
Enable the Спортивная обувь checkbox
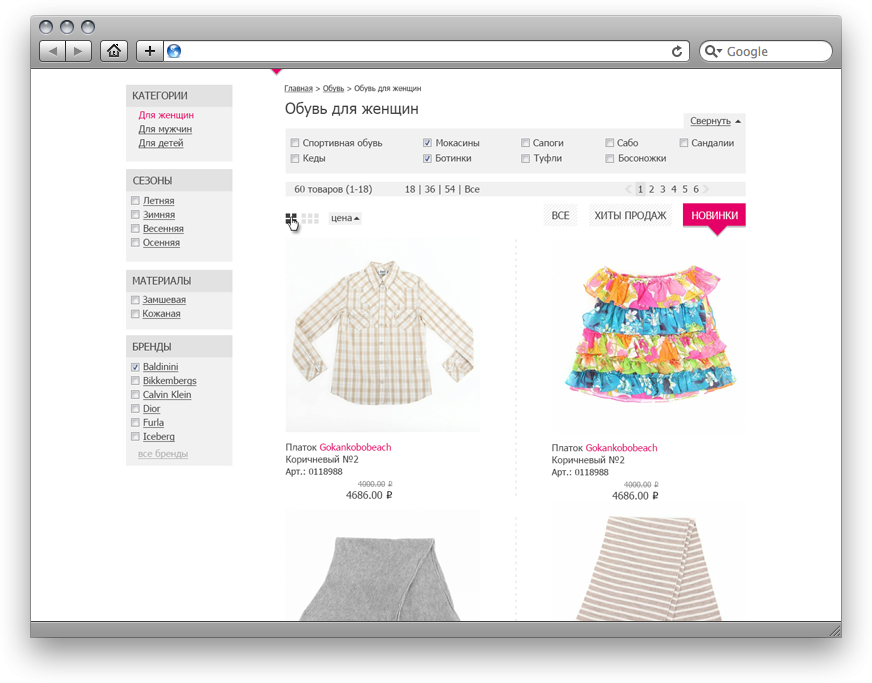pyautogui.click(x=295, y=143)
